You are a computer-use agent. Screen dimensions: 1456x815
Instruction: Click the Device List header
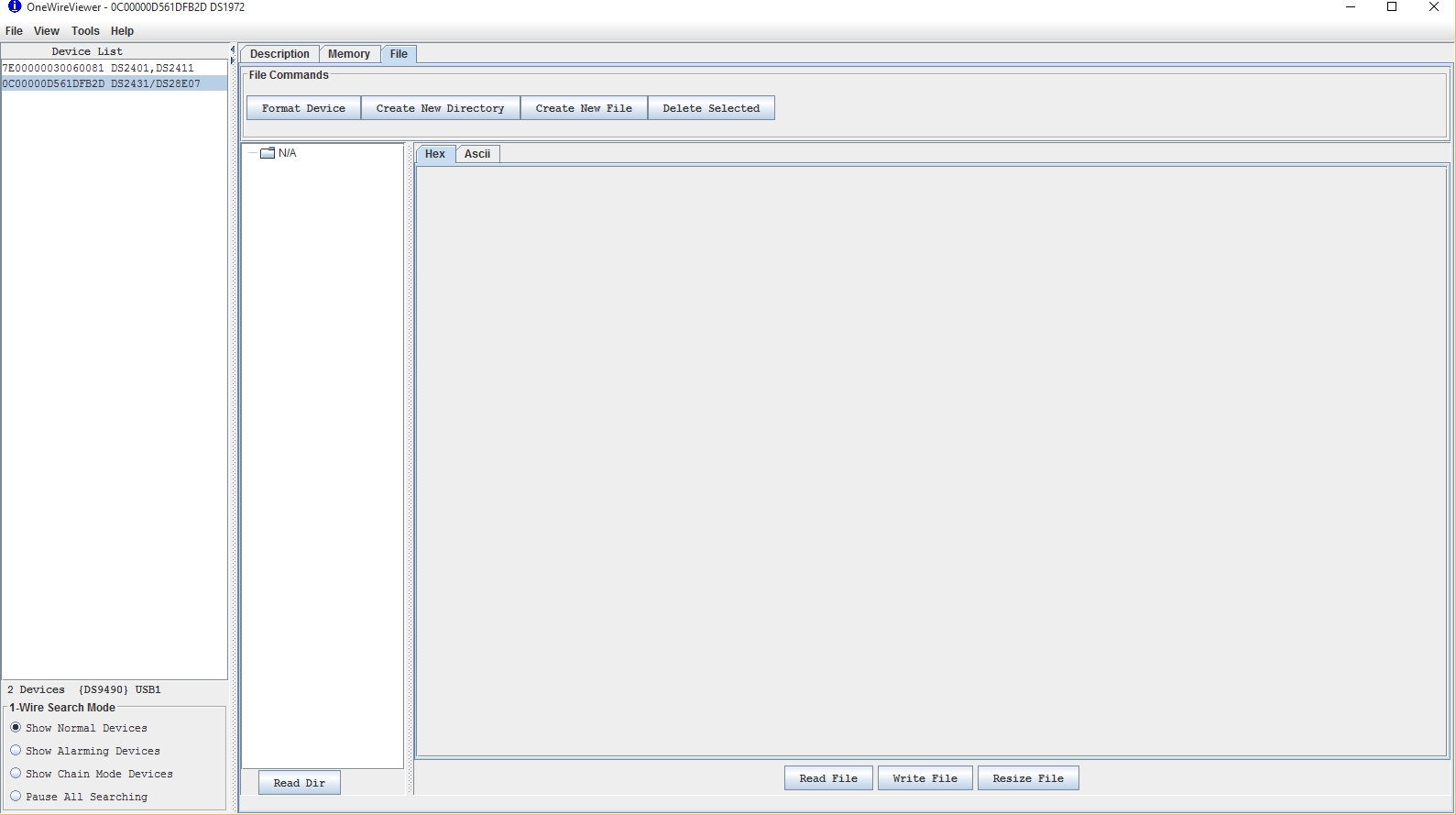coord(87,51)
